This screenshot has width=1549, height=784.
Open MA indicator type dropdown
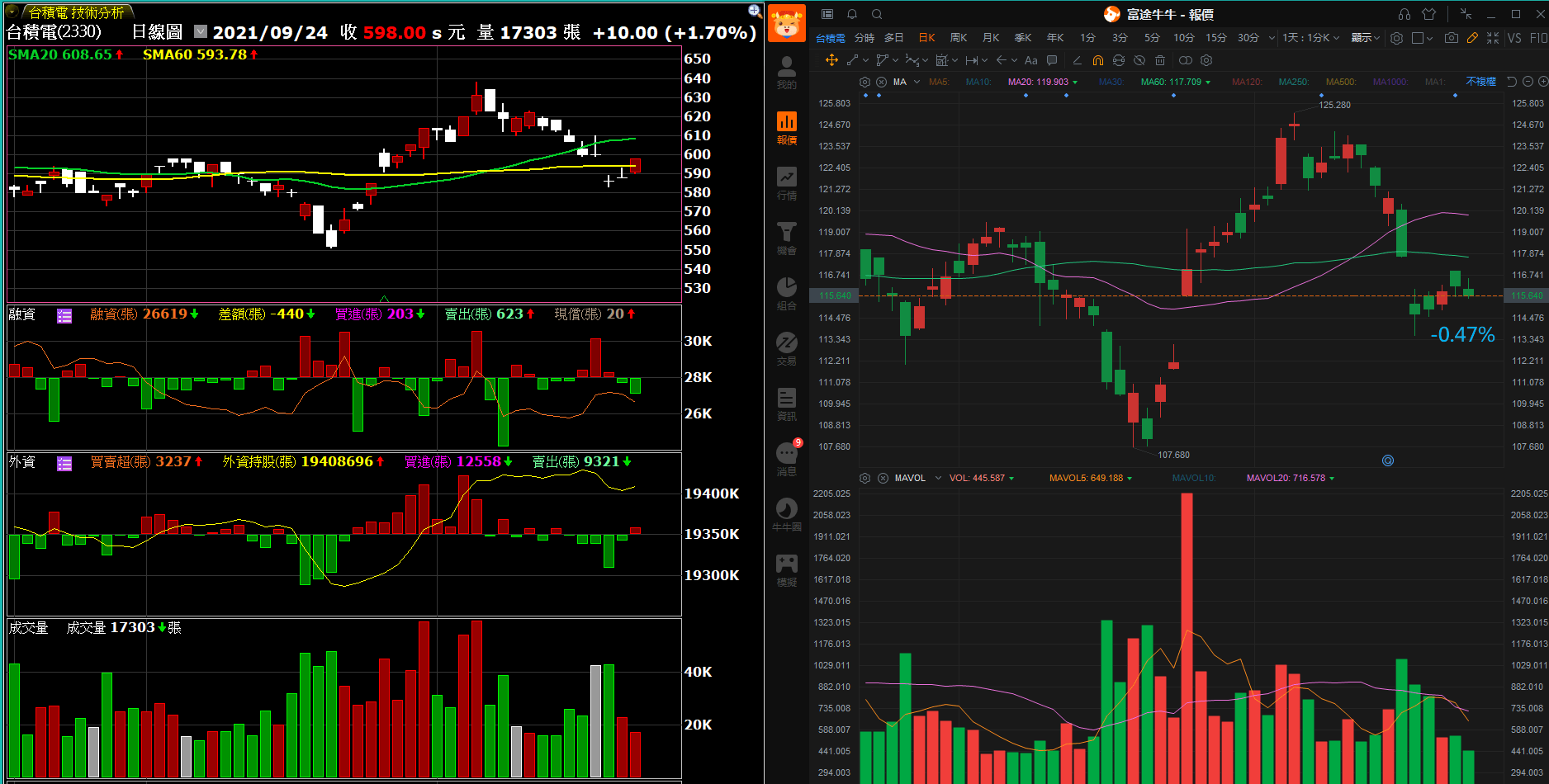917,82
